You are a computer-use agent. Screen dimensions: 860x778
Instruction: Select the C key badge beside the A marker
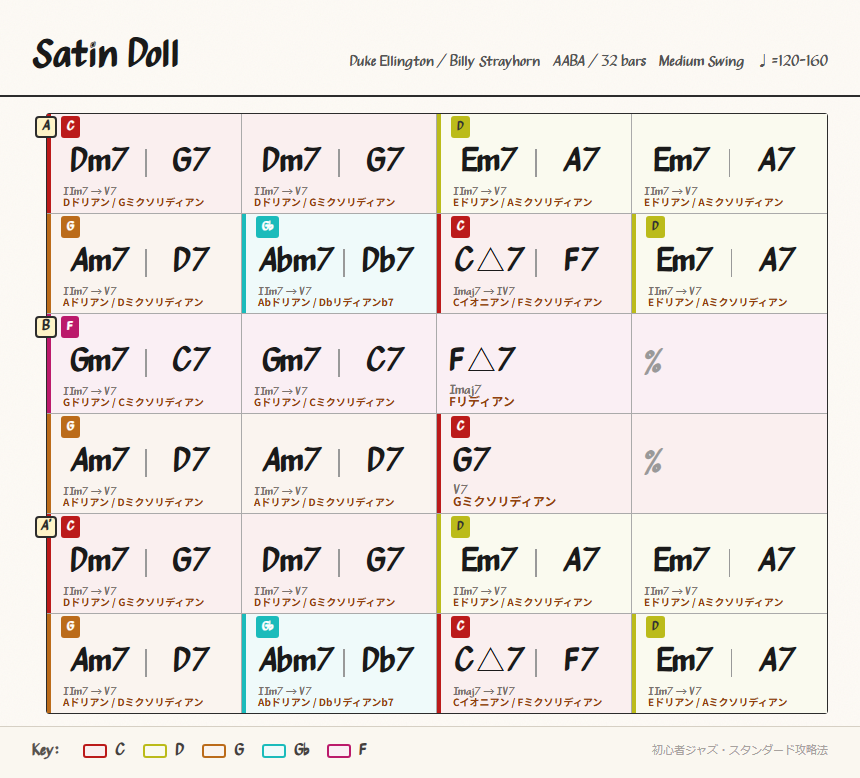click(x=71, y=127)
